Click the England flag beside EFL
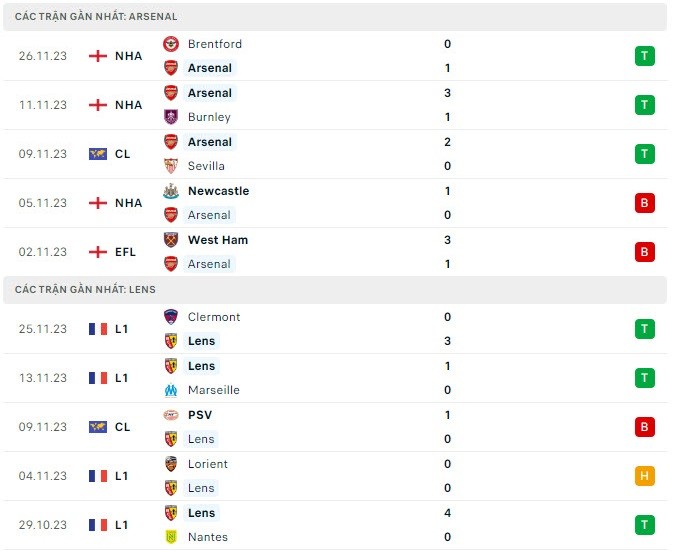 pos(97,252)
